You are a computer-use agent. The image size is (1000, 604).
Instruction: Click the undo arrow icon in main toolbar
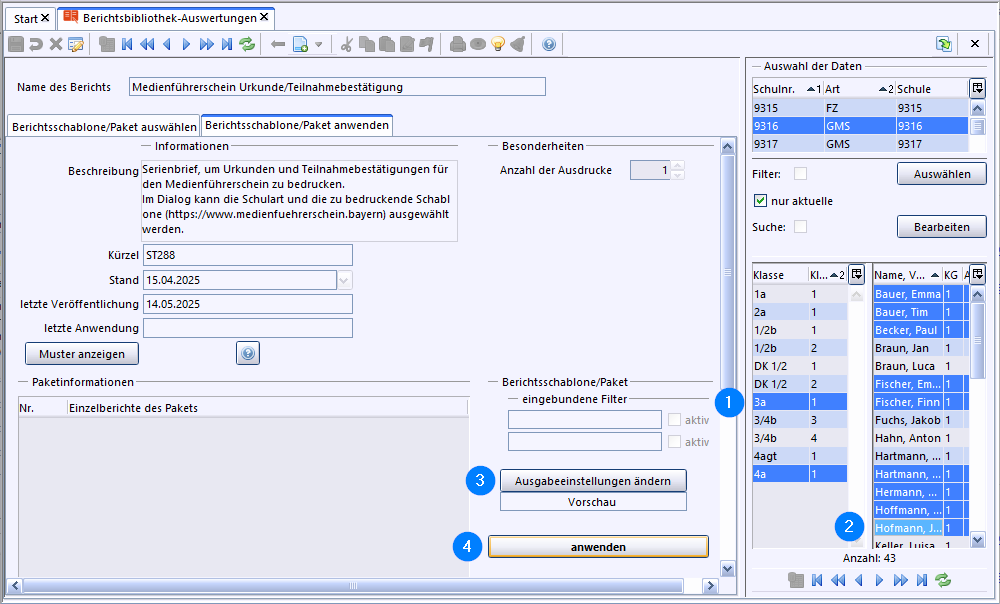pyautogui.click(x=36, y=44)
